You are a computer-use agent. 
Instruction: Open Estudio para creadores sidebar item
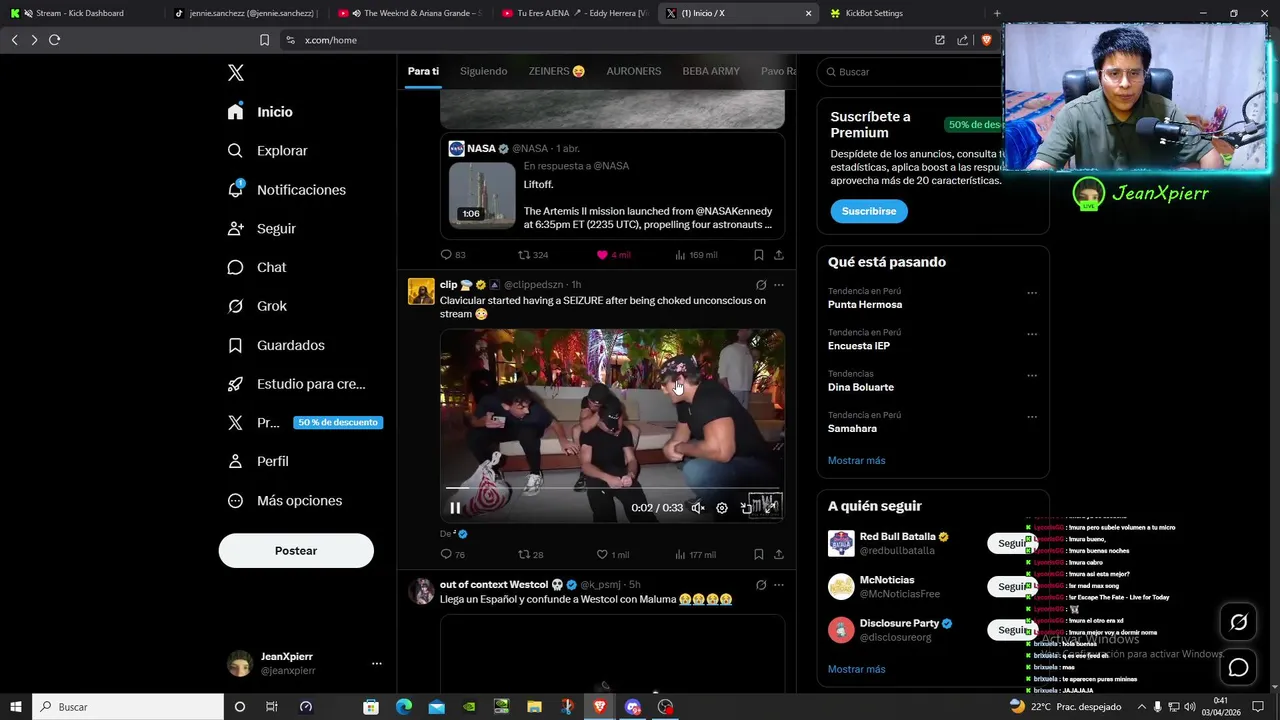click(x=297, y=384)
